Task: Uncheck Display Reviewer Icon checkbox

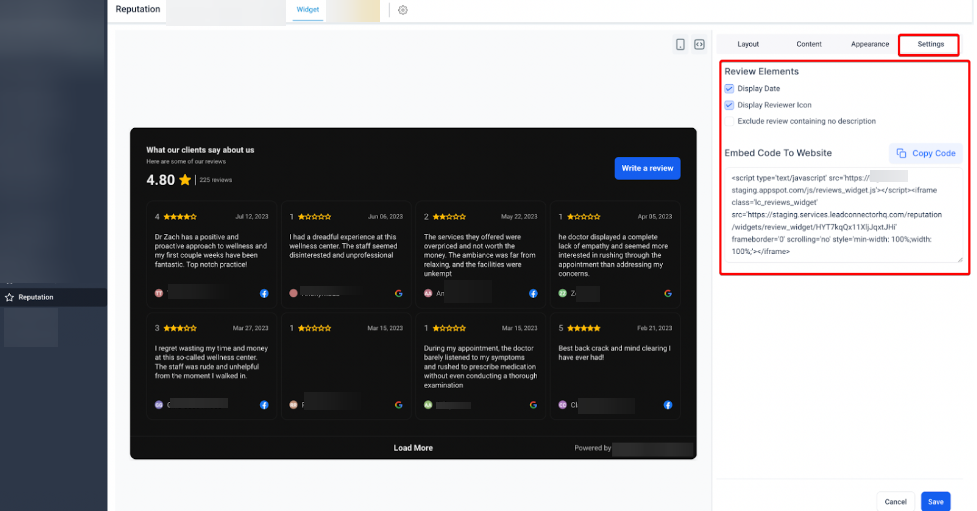Action: point(729,105)
